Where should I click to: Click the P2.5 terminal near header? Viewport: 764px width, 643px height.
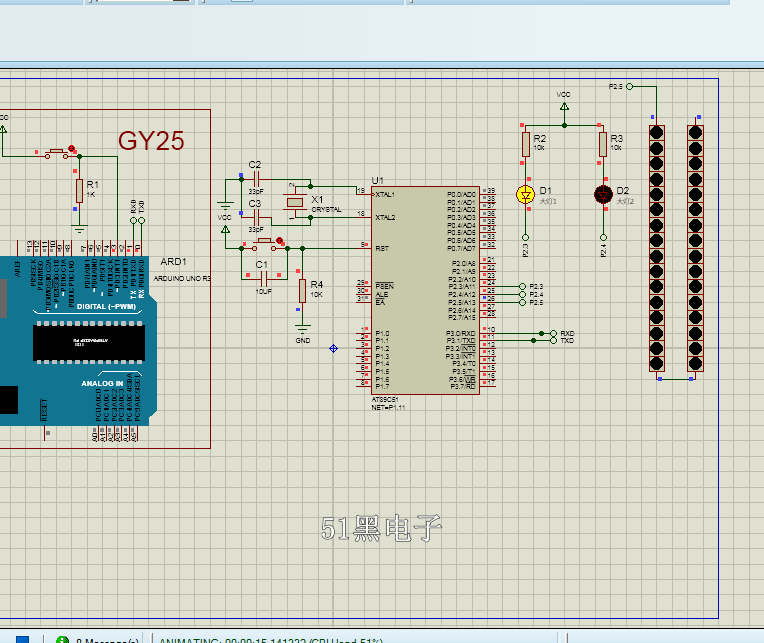pyautogui.click(x=629, y=87)
